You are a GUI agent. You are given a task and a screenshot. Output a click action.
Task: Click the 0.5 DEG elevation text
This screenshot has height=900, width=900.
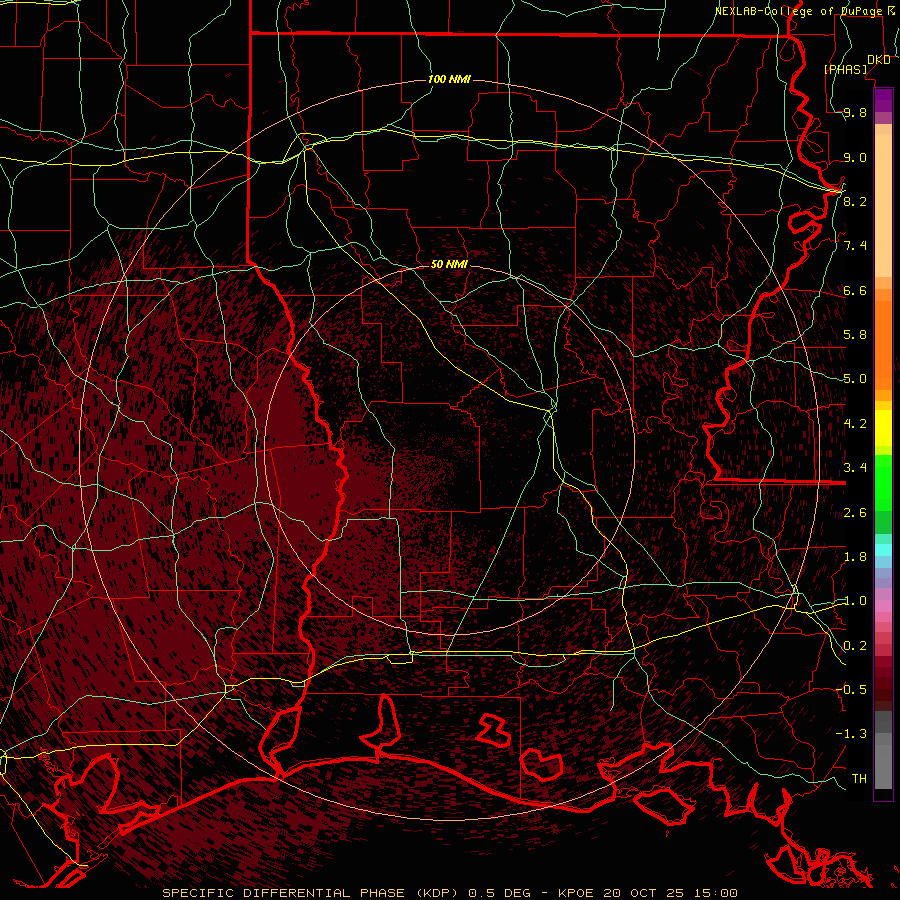tap(499, 893)
